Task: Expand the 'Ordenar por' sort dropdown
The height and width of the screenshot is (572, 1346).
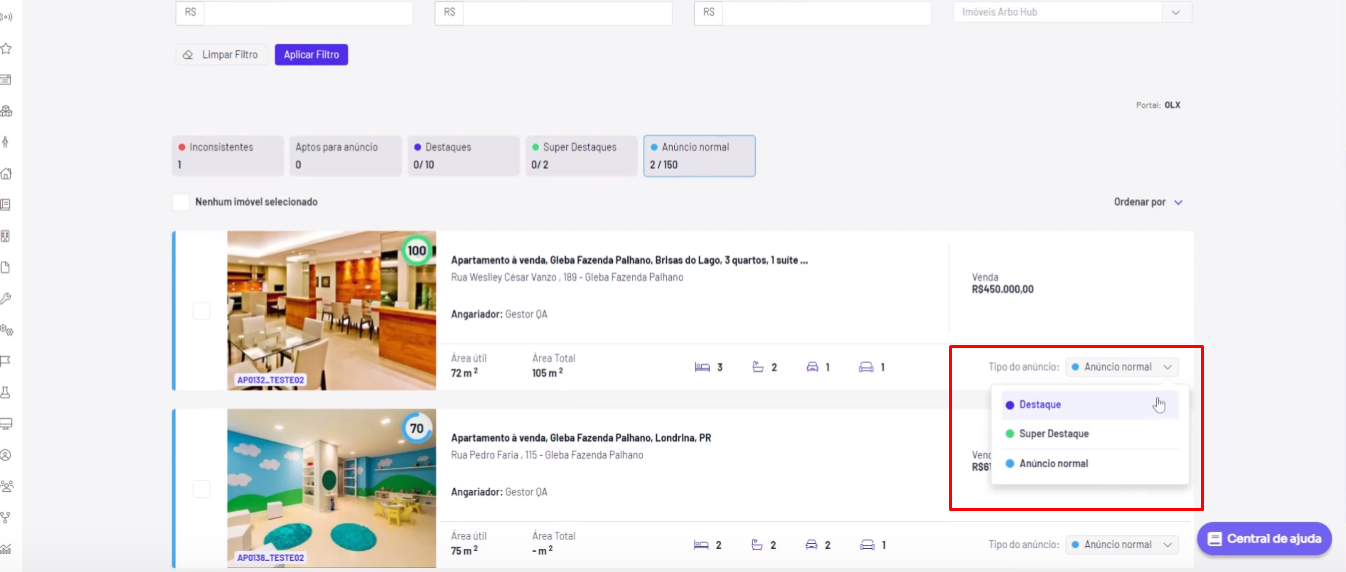Action: 1148,202
